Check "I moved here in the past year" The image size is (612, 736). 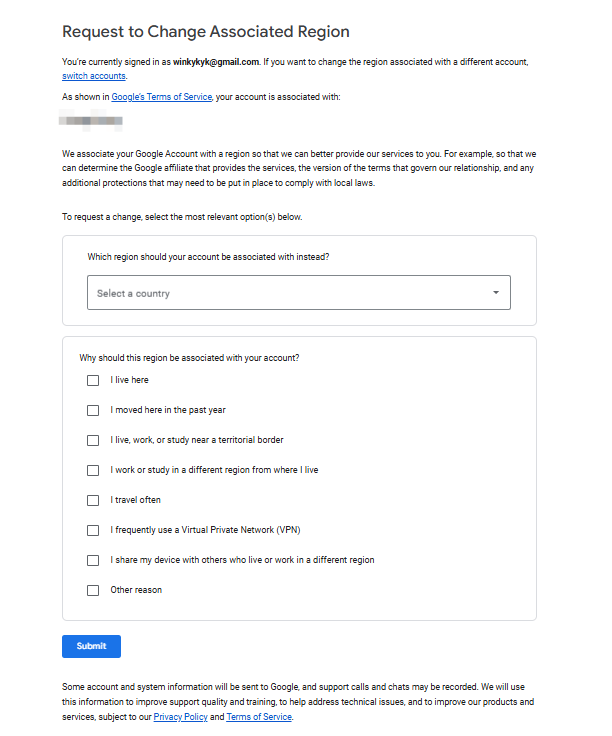(93, 410)
